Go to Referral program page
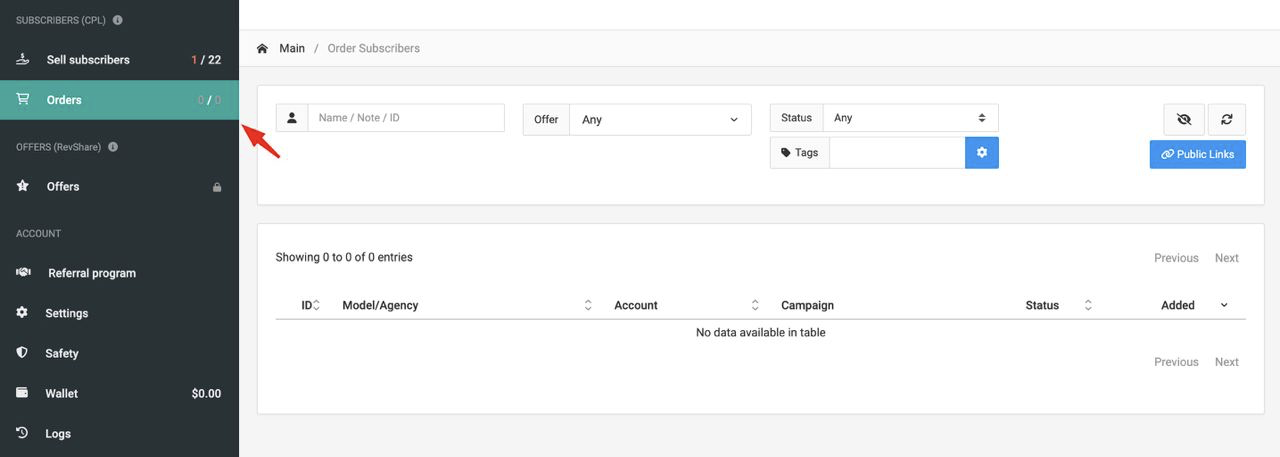The image size is (1280, 457). [91, 273]
